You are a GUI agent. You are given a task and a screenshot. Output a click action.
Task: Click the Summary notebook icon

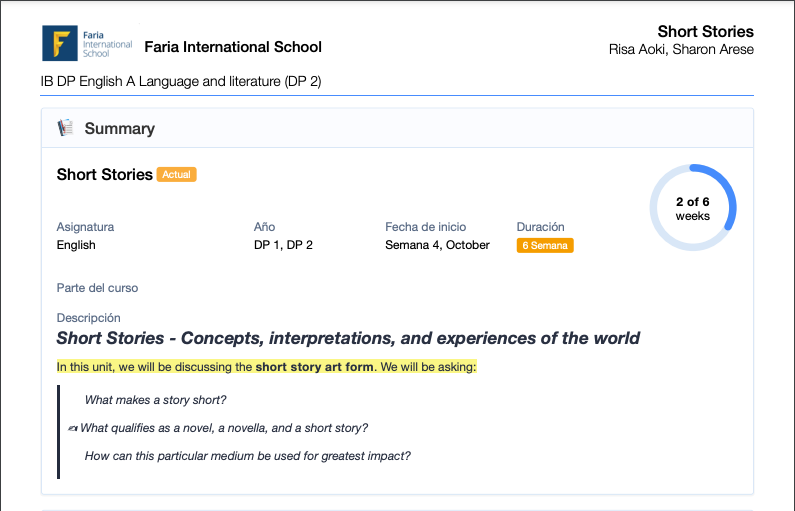[66, 128]
